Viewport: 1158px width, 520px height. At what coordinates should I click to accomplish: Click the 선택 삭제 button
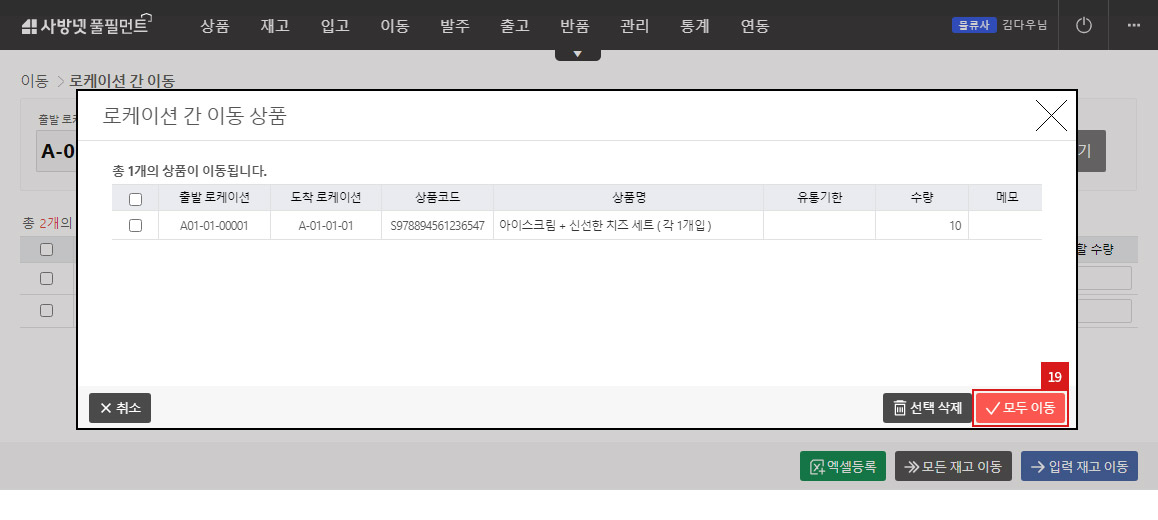(x=927, y=408)
